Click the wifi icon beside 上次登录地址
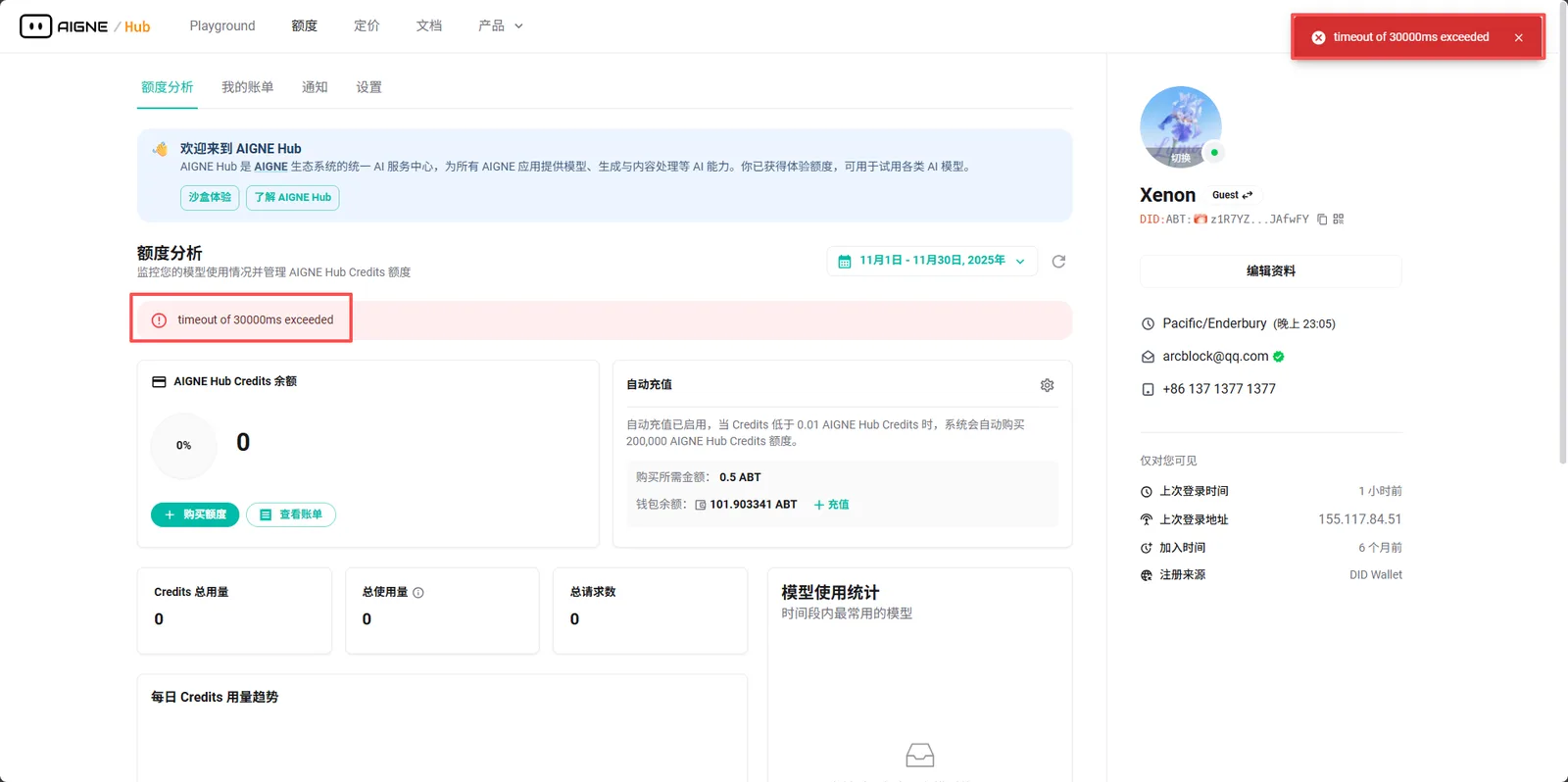The width and height of the screenshot is (1568, 782). pos(1146,519)
